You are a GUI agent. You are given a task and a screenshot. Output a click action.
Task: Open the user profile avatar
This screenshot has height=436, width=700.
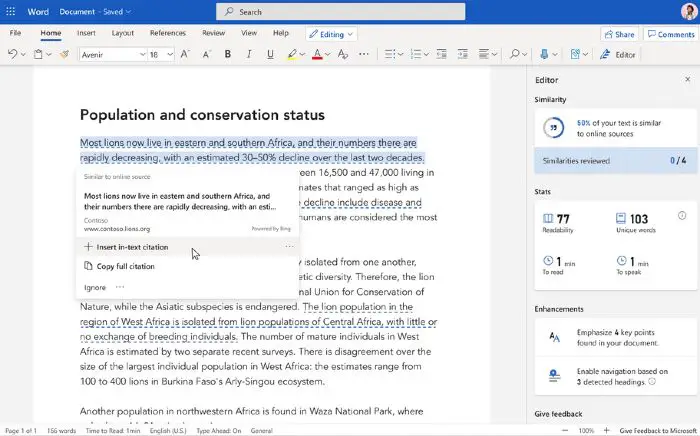pos(689,11)
